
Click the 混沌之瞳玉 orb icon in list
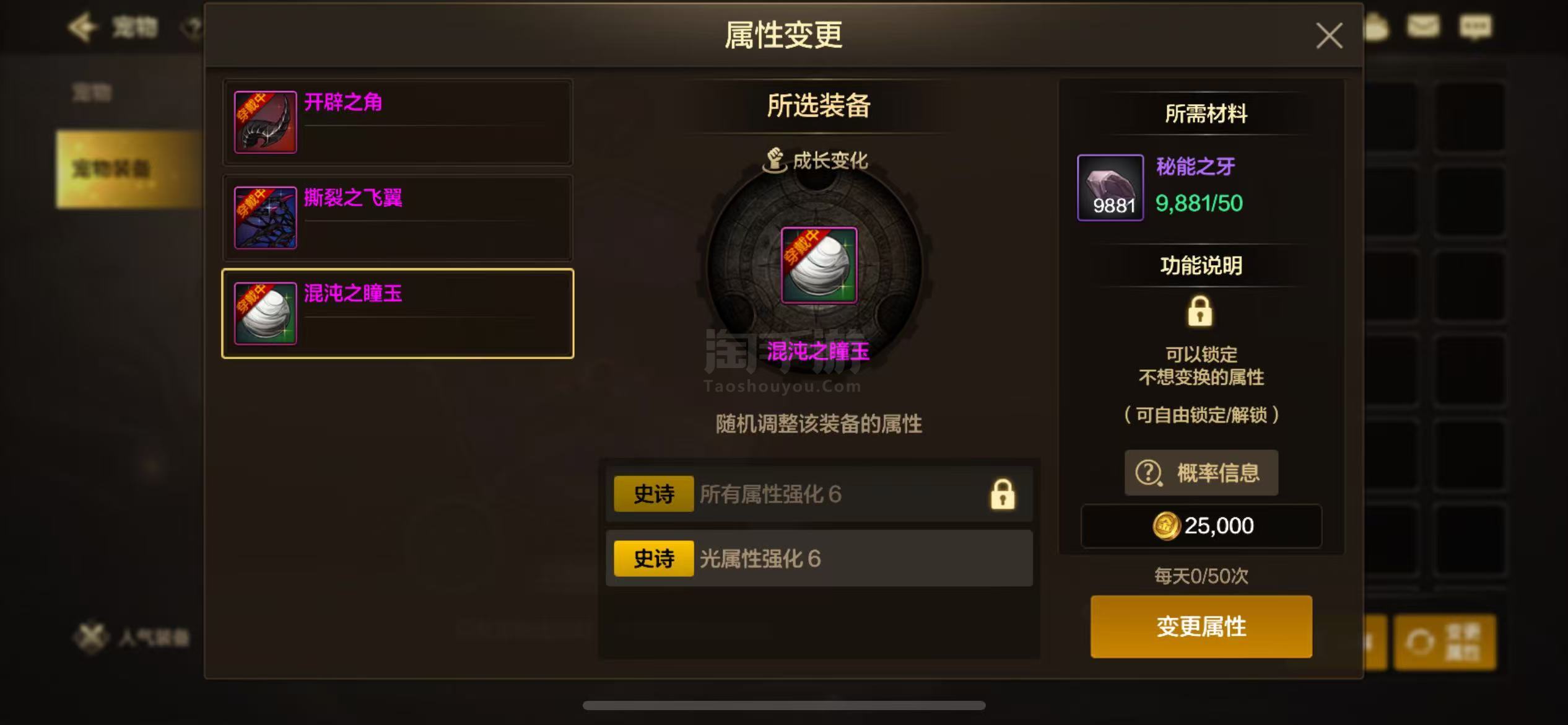point(265,313)
